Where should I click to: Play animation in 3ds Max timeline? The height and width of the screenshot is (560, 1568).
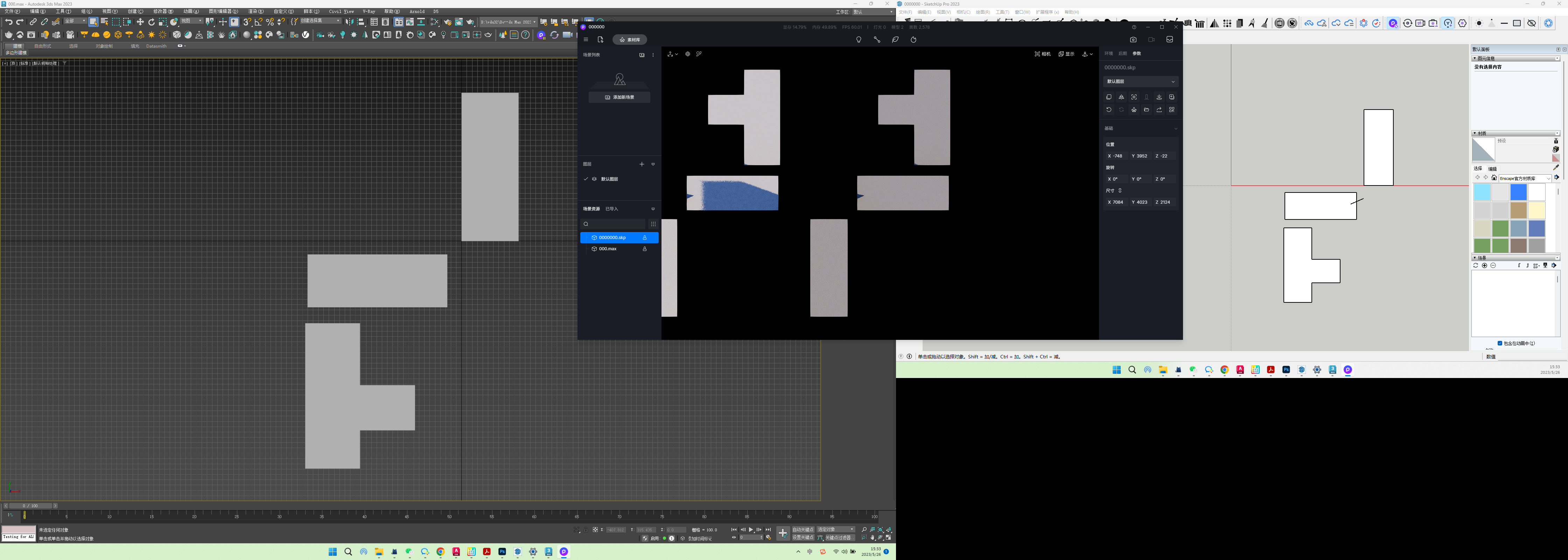pos(751,530)
